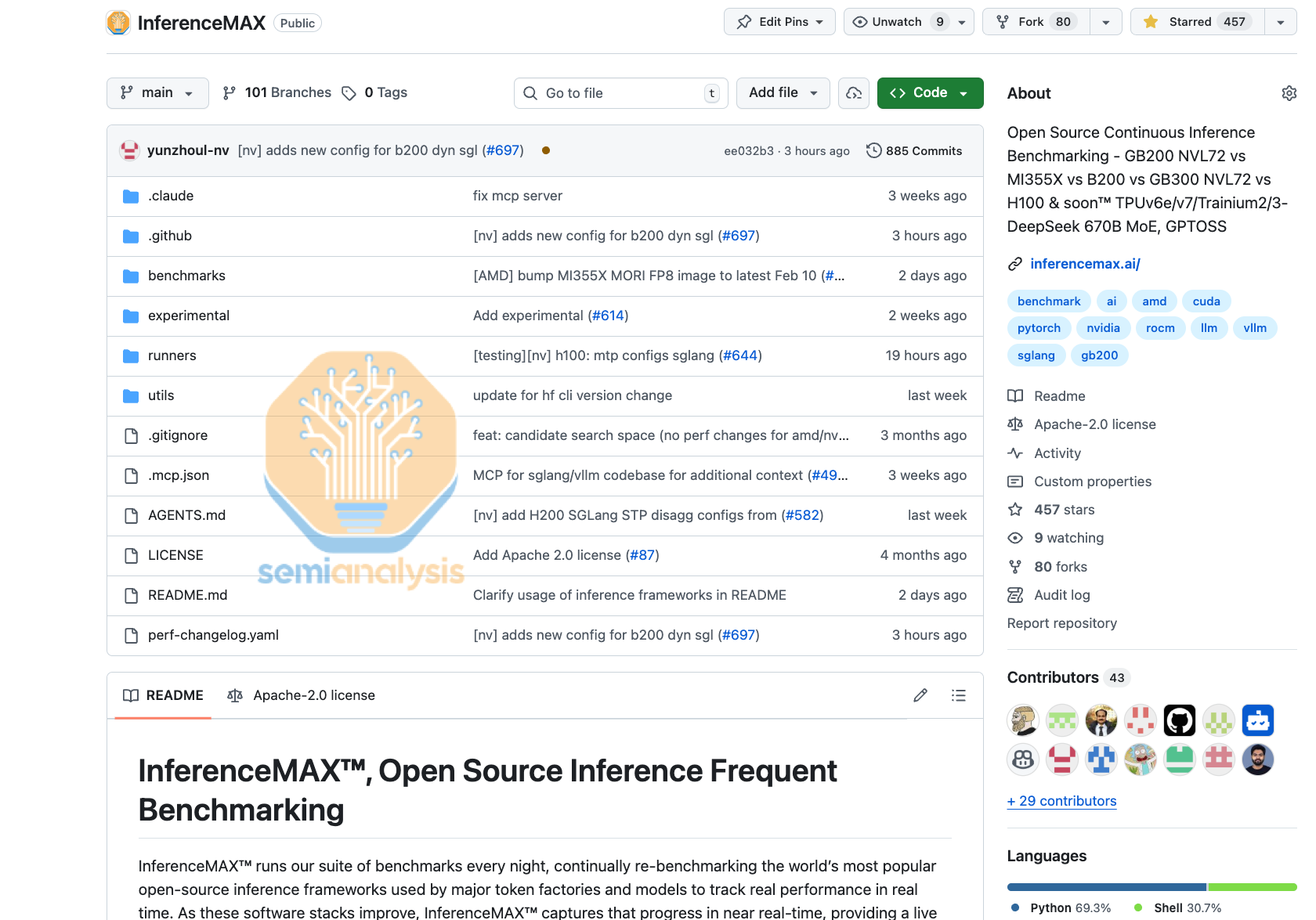Click the Go to file search field

pos(620,93)
